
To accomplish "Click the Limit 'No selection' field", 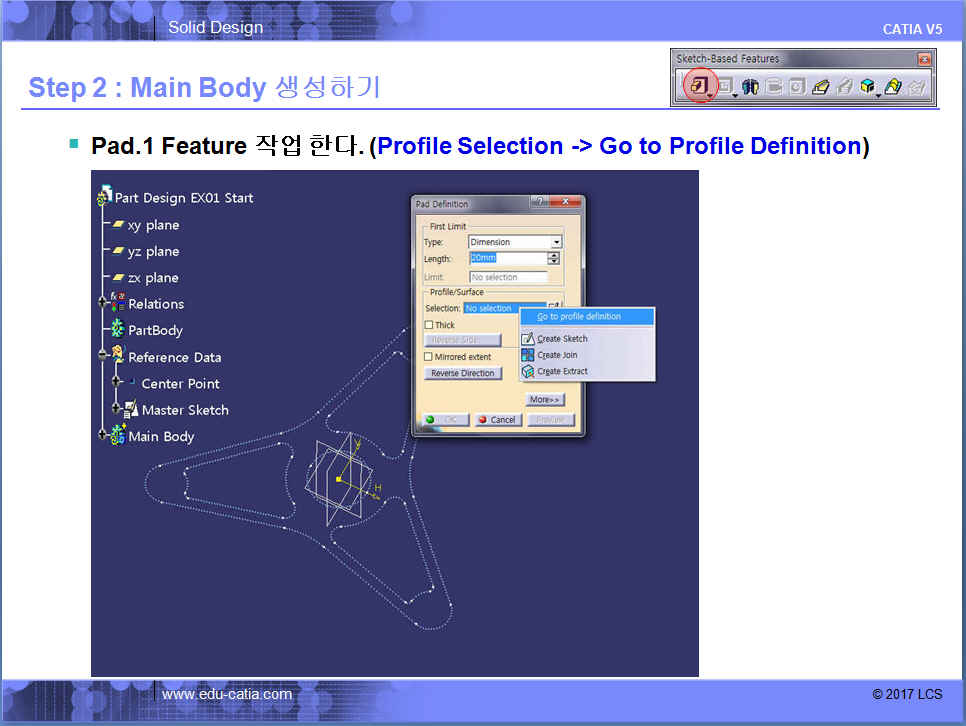I will pyautogui.click(x=508, y=277).
